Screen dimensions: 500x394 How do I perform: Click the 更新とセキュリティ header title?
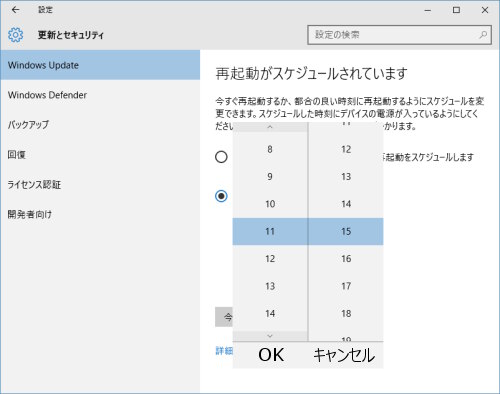pyautogui.click(x=71, y=35)
